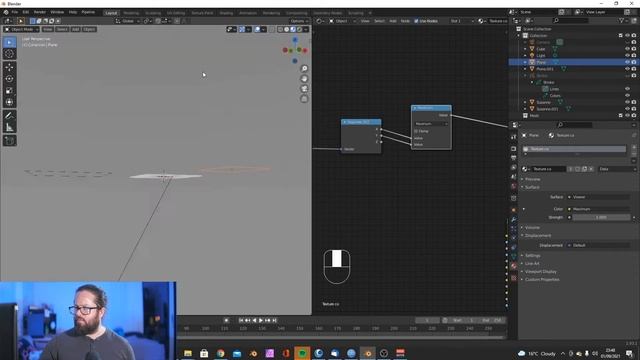Screen dimensions: 640x360
Task: Collapse the Surface panel
Action: click(x=532, y=187)
